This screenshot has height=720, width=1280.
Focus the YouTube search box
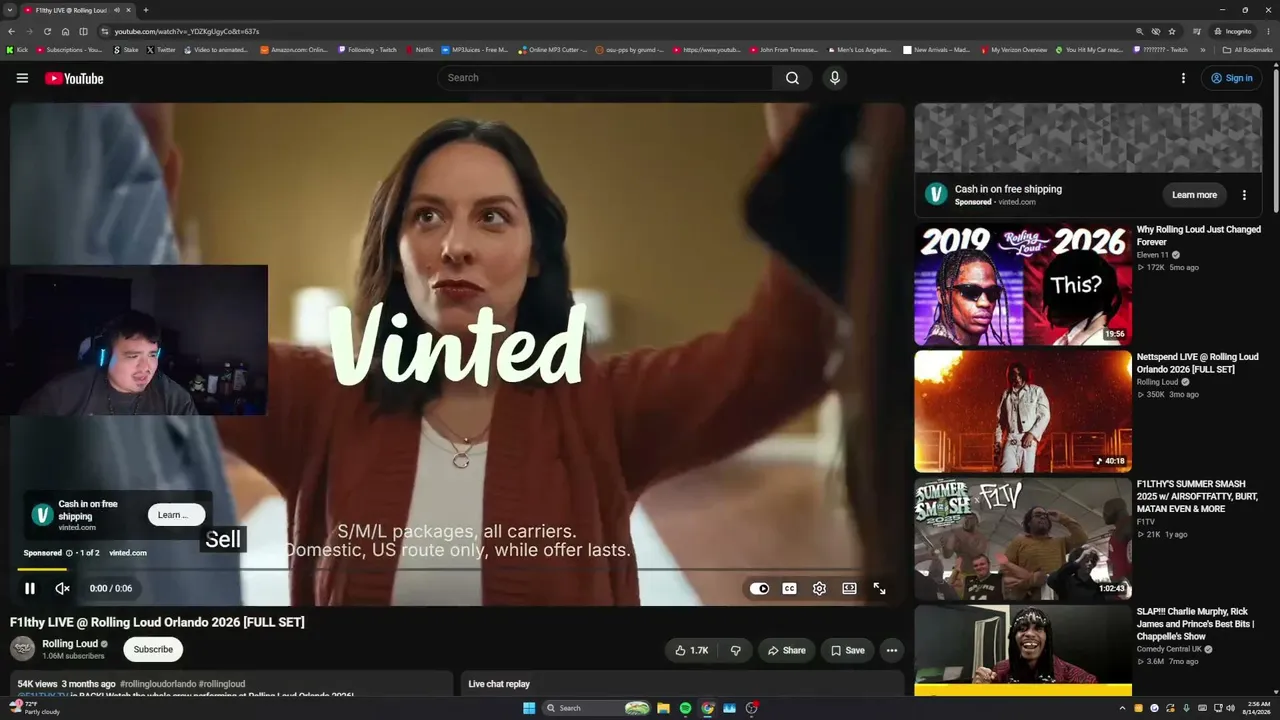(605, 78)
